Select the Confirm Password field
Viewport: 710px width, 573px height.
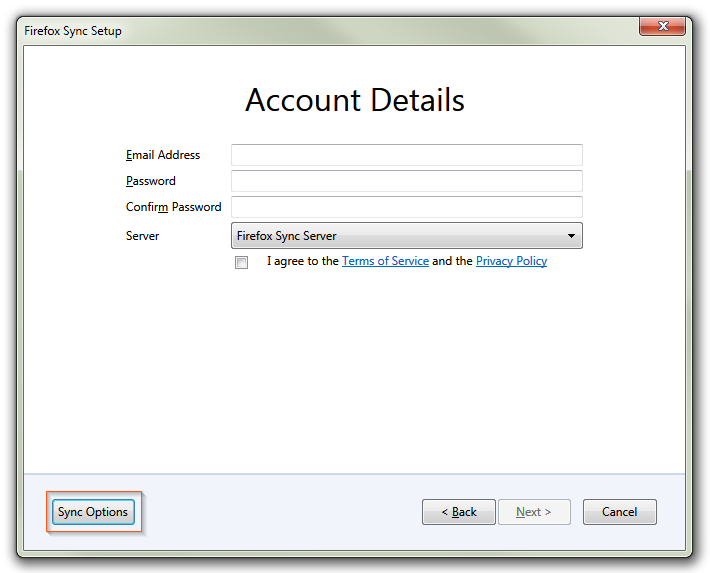pyautogui.click(x=407, y=207)
